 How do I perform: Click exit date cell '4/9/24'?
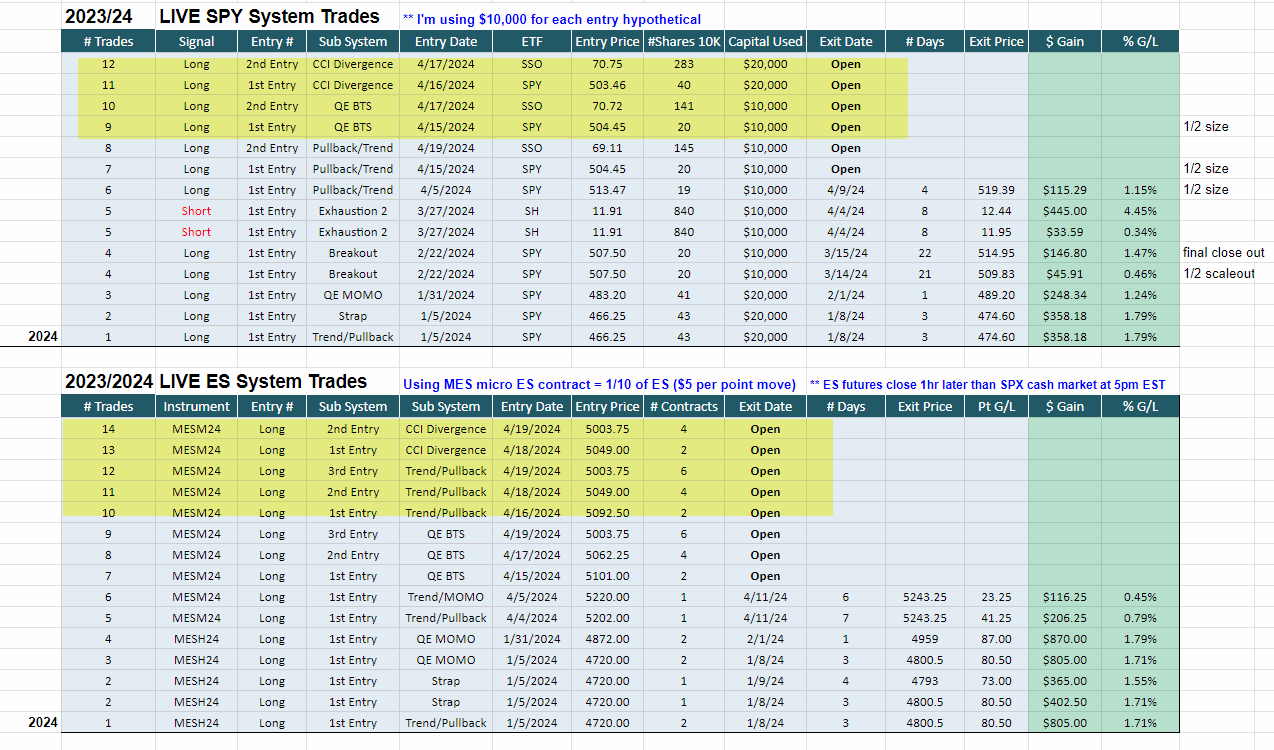845,190
